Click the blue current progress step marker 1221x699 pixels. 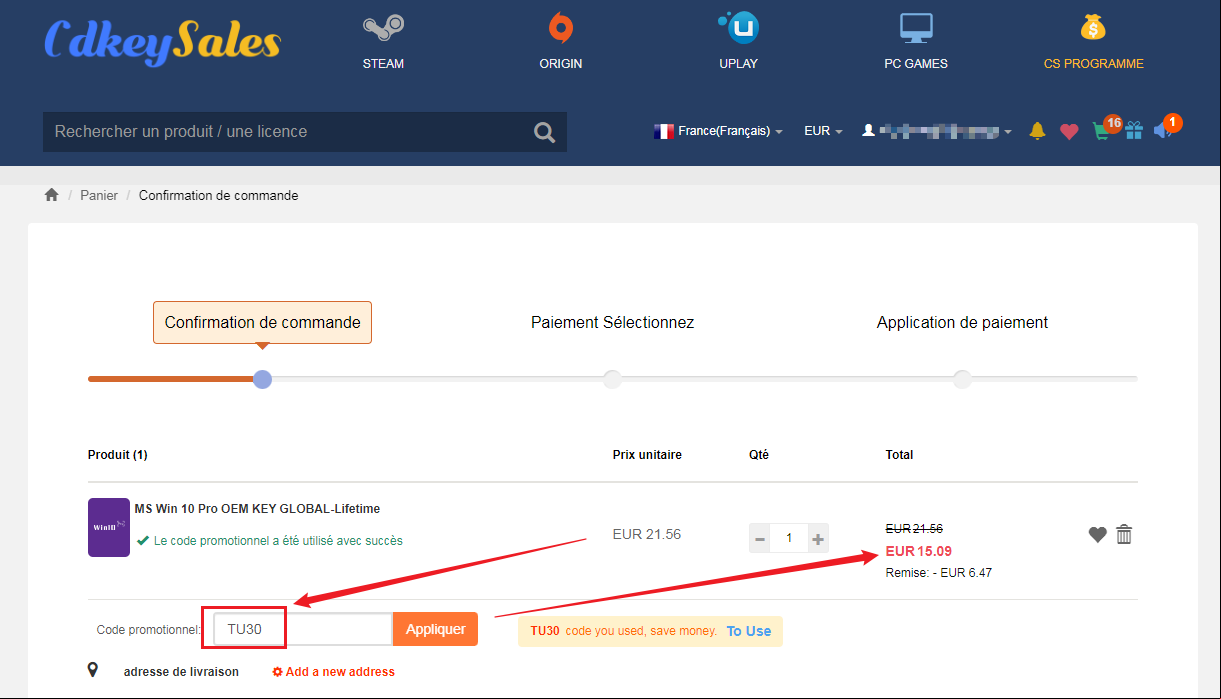pos(262,379)
